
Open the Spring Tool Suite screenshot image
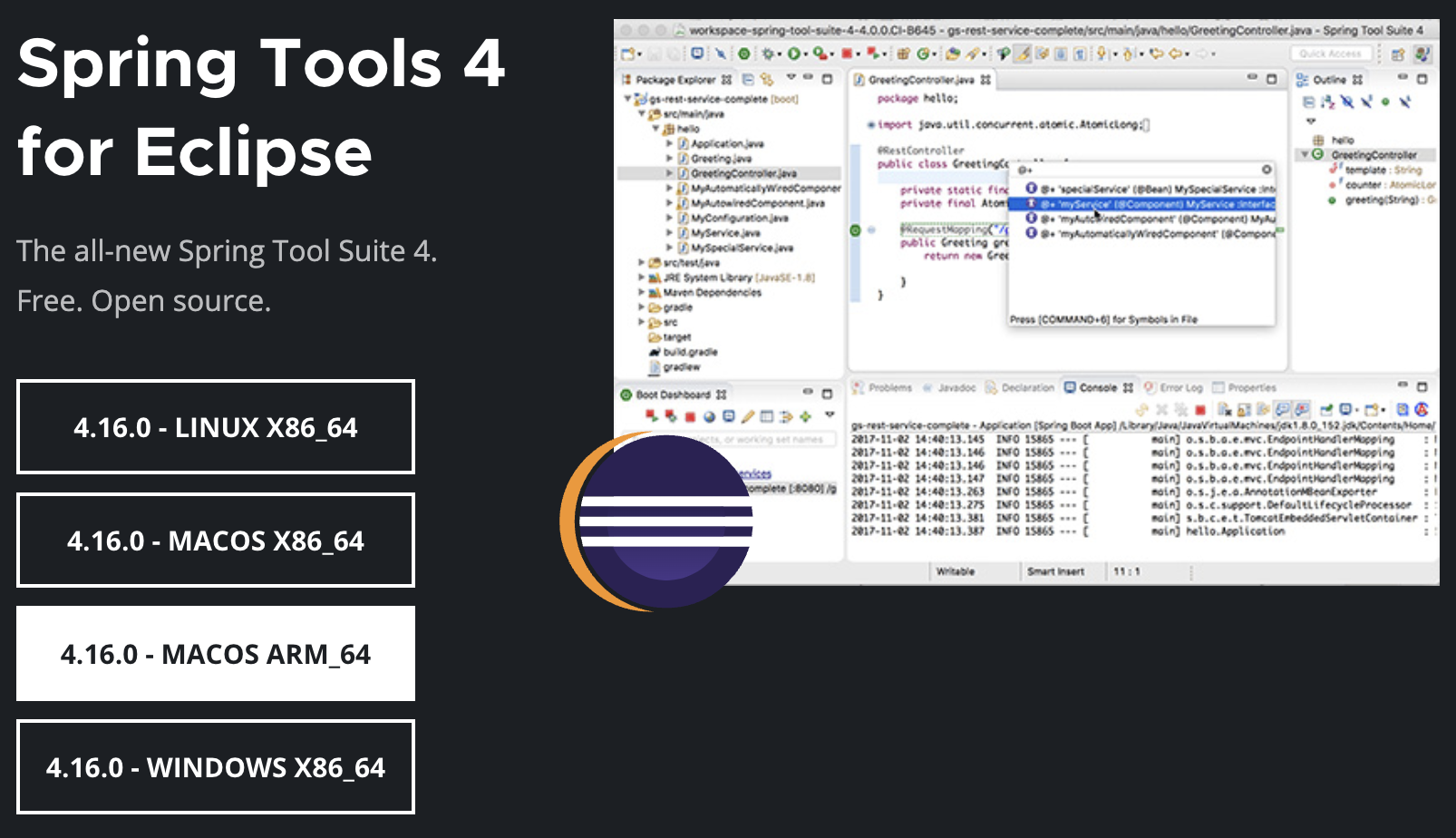tap(1026, 302)
